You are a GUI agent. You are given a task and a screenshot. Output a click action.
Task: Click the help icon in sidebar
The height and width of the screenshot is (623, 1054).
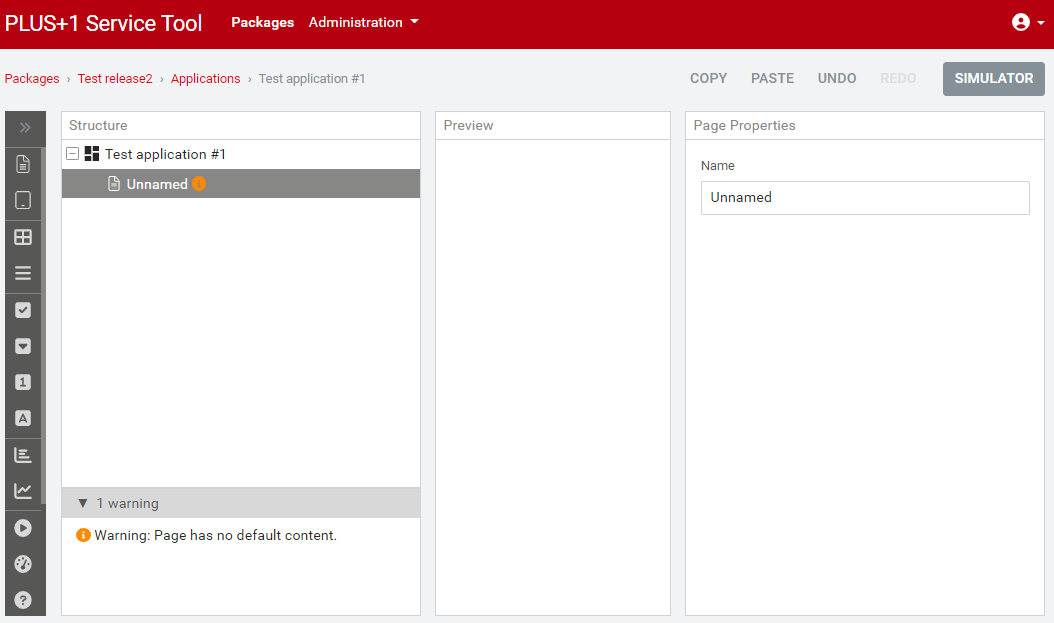coord(24,600)
